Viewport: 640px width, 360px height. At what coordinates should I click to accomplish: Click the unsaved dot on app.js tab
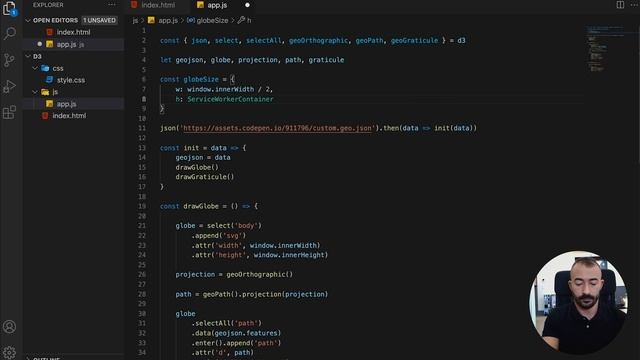click(x=247, y=5)
